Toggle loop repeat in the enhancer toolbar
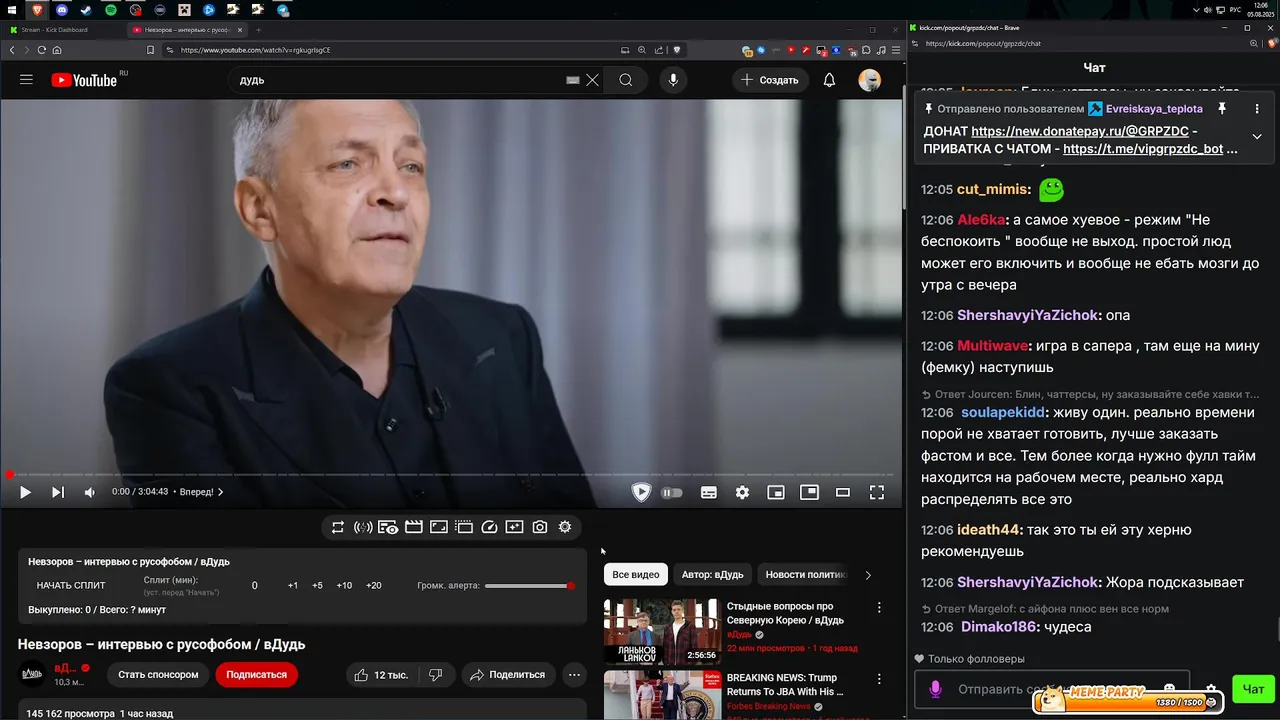 click(338, 527)
